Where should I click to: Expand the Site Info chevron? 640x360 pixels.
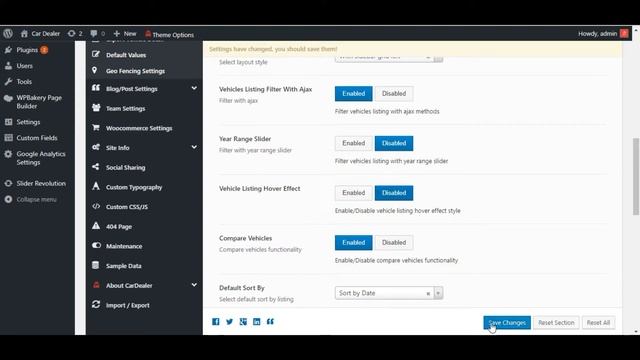(194, 147)
